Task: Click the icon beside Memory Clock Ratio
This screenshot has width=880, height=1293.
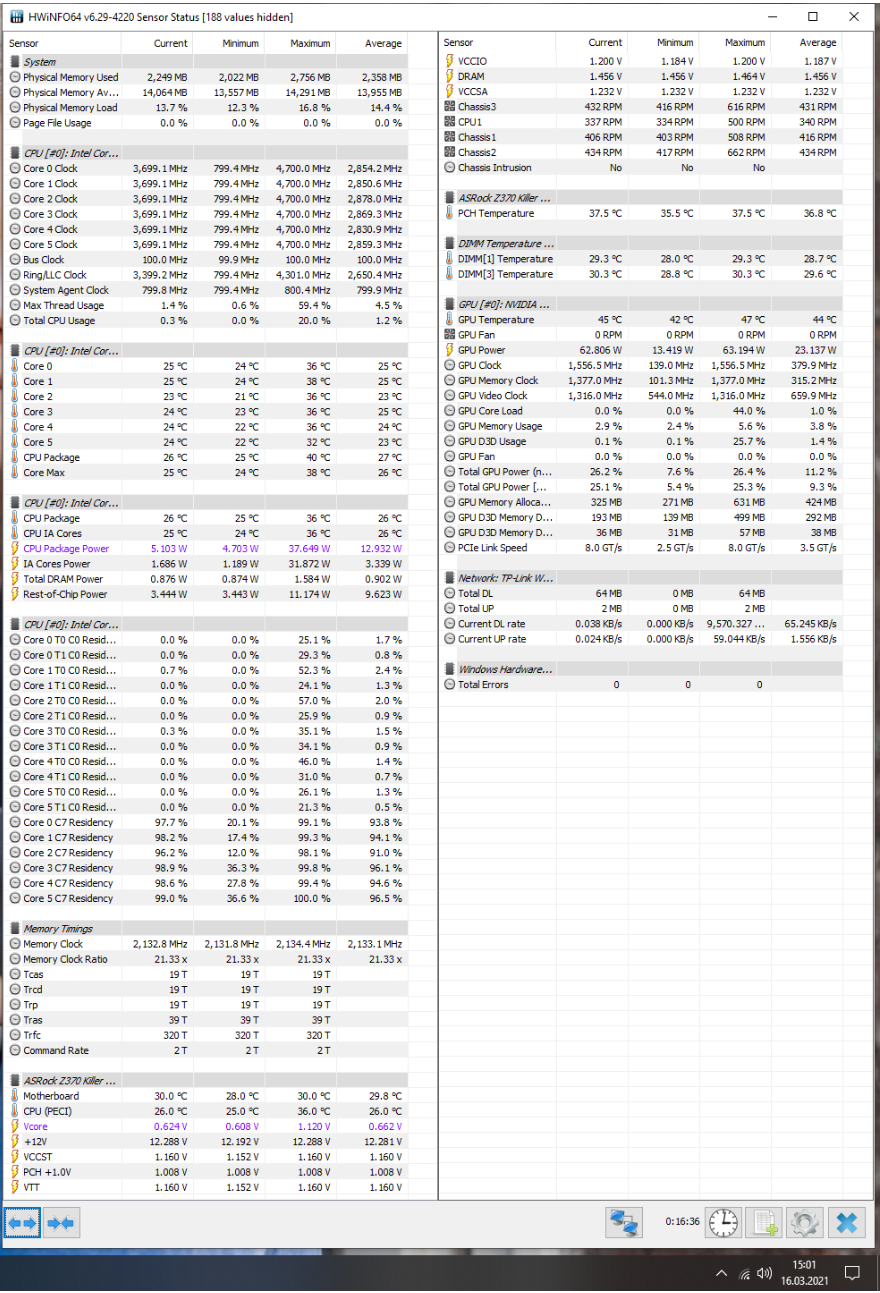Action: point(15,959)
